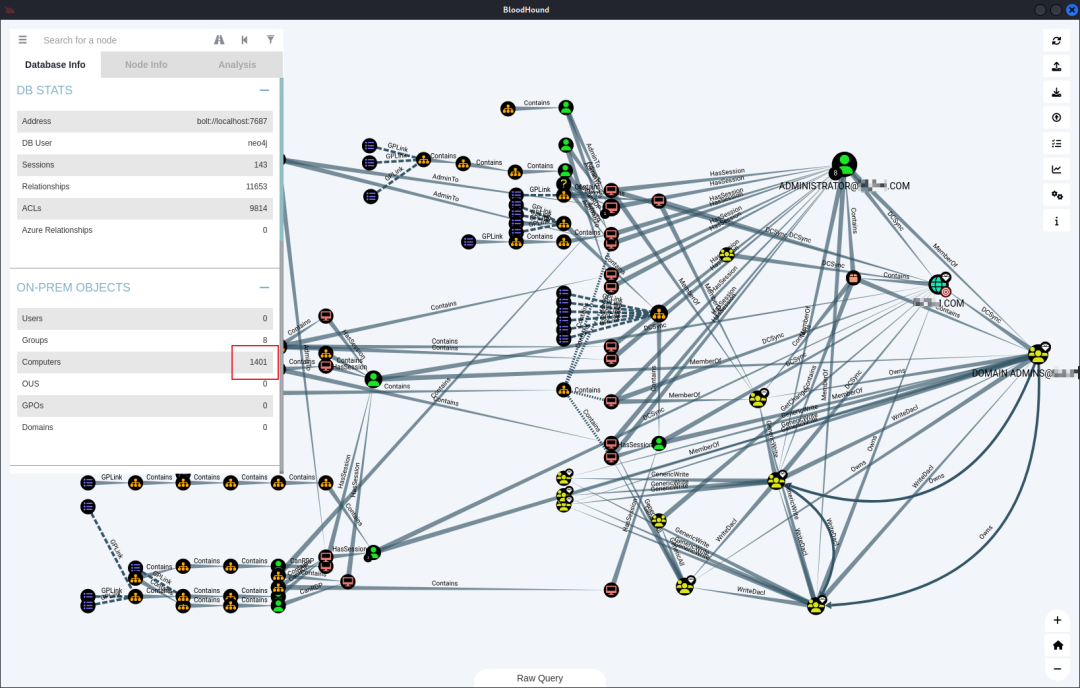Collapse the ON-PREM OBJECTS section
The height and width of the screenshot is (688, 1080).
264,288
